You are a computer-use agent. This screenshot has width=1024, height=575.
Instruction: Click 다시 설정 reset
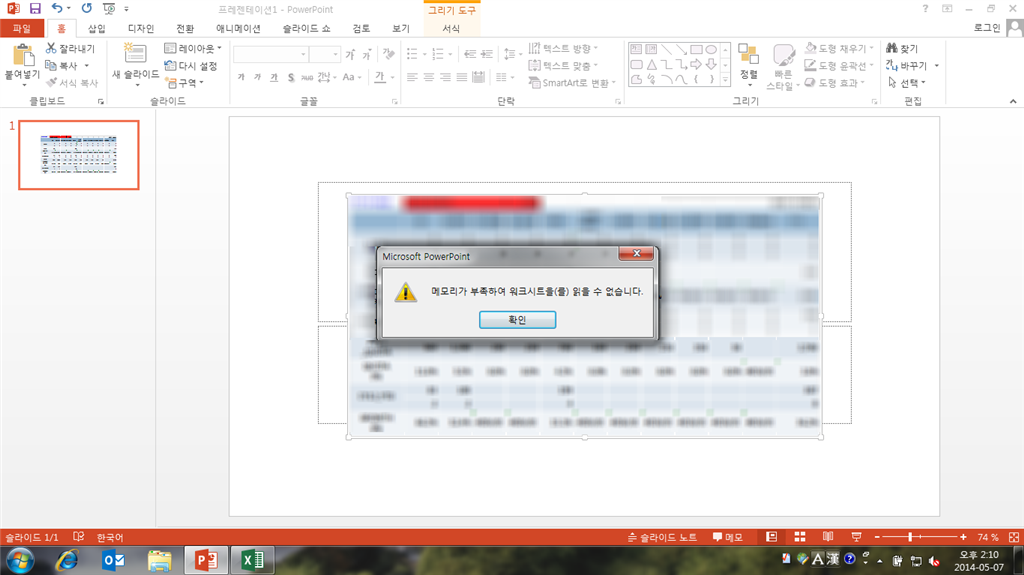191,66
